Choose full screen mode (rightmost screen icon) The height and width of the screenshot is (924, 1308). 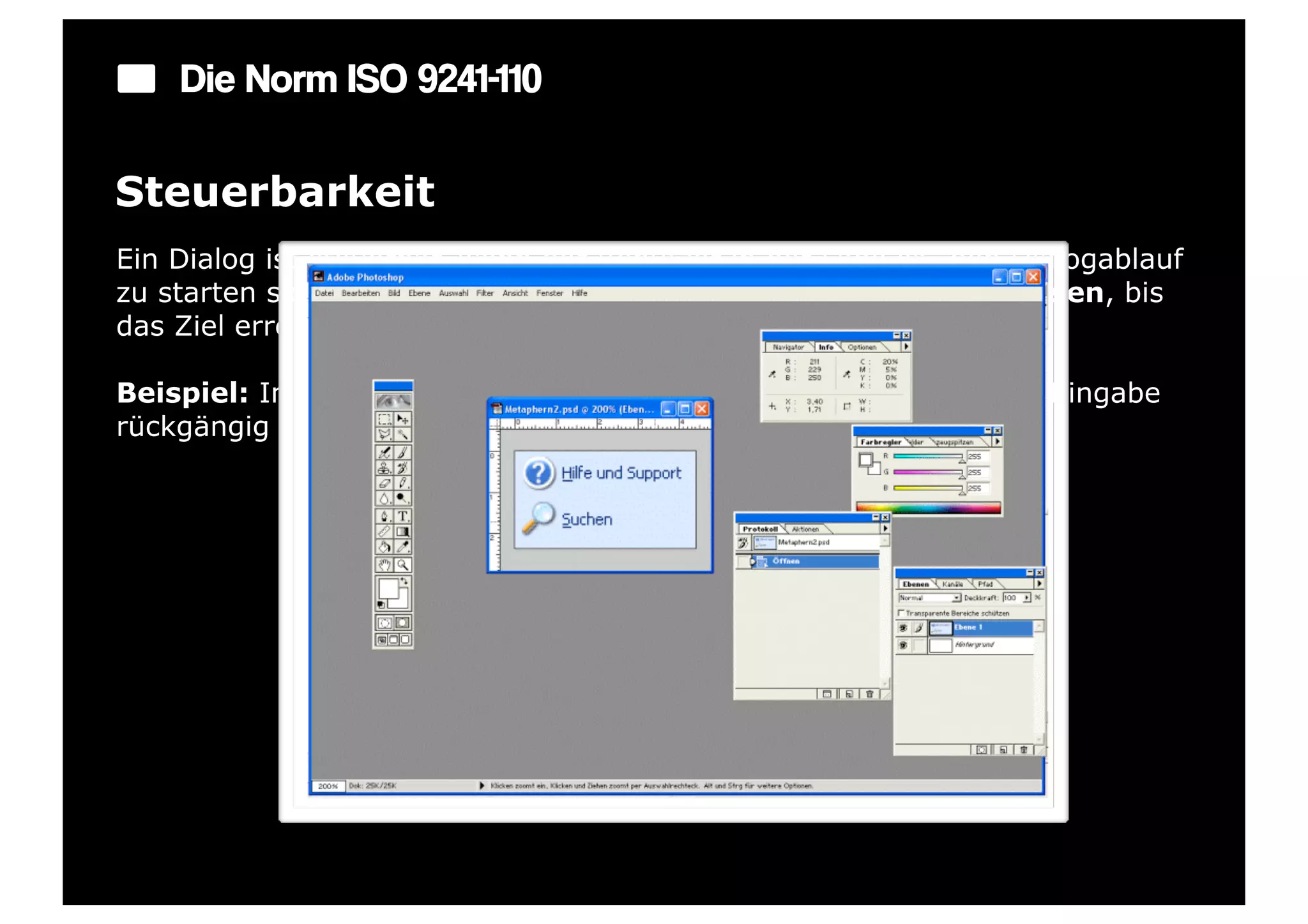[x=405, y=640]
